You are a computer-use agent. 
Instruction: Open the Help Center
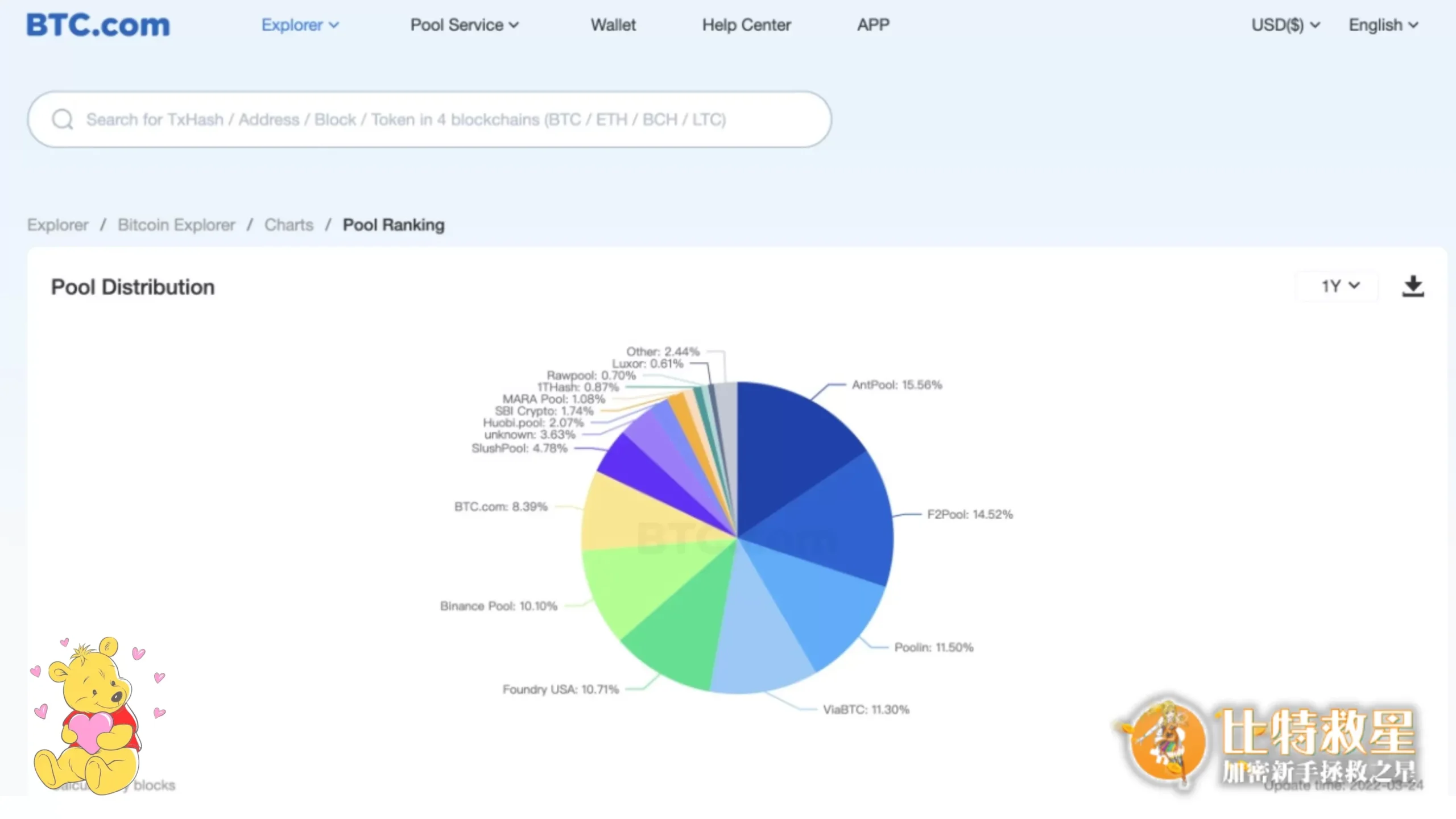(746, 25)
